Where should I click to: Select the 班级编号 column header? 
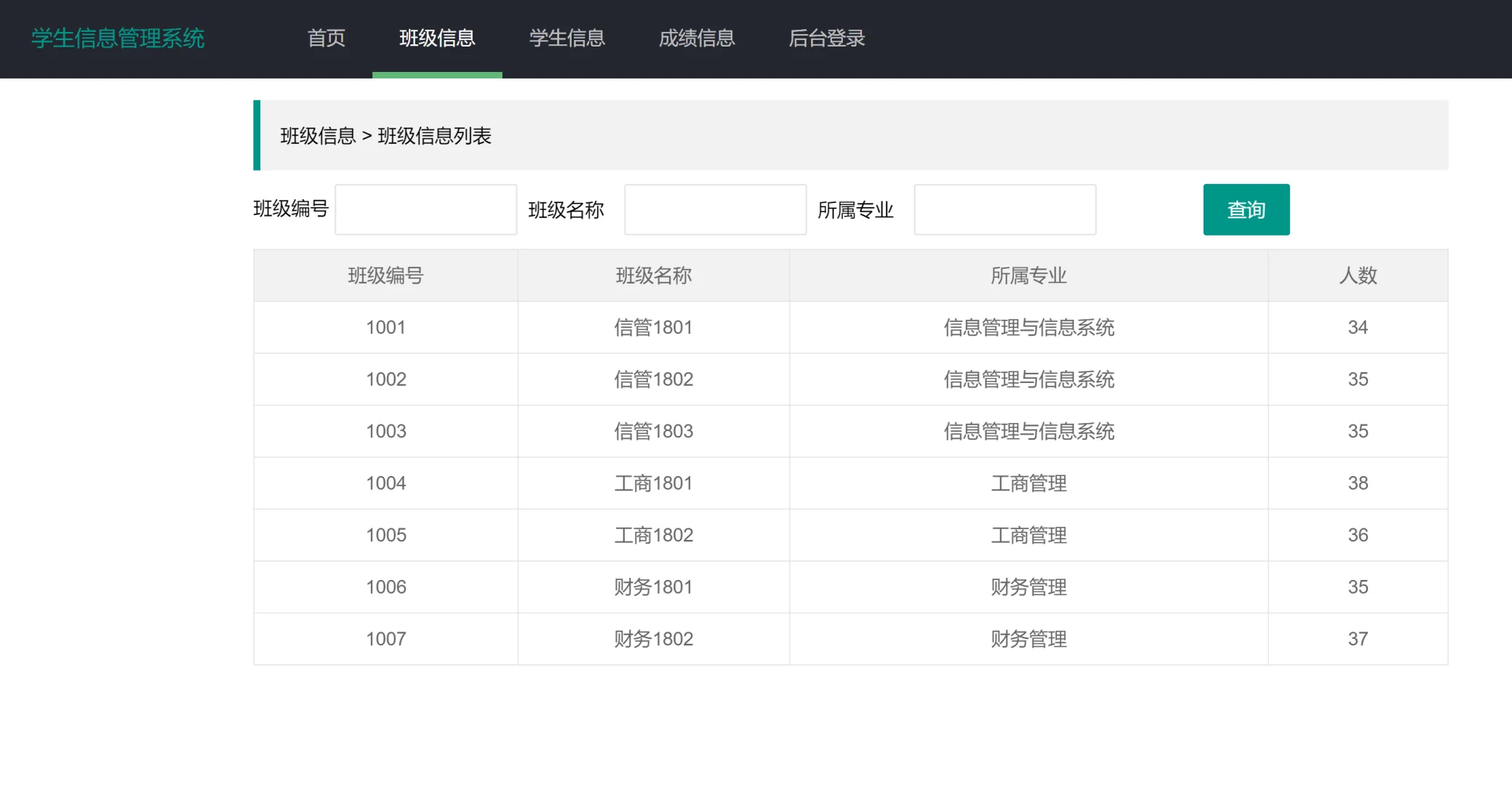(385, 275)
